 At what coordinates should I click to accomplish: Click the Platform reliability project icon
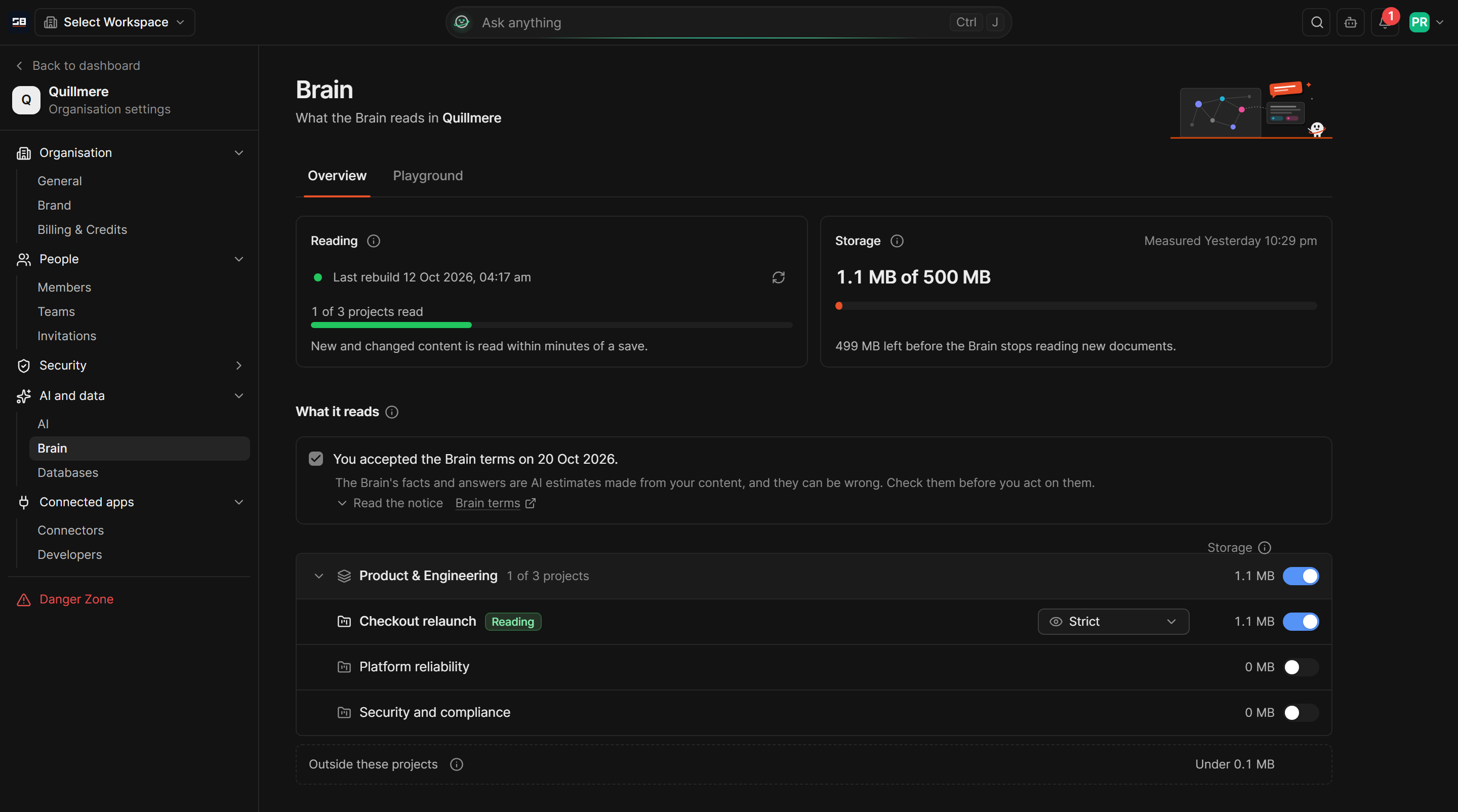[344, 667]
